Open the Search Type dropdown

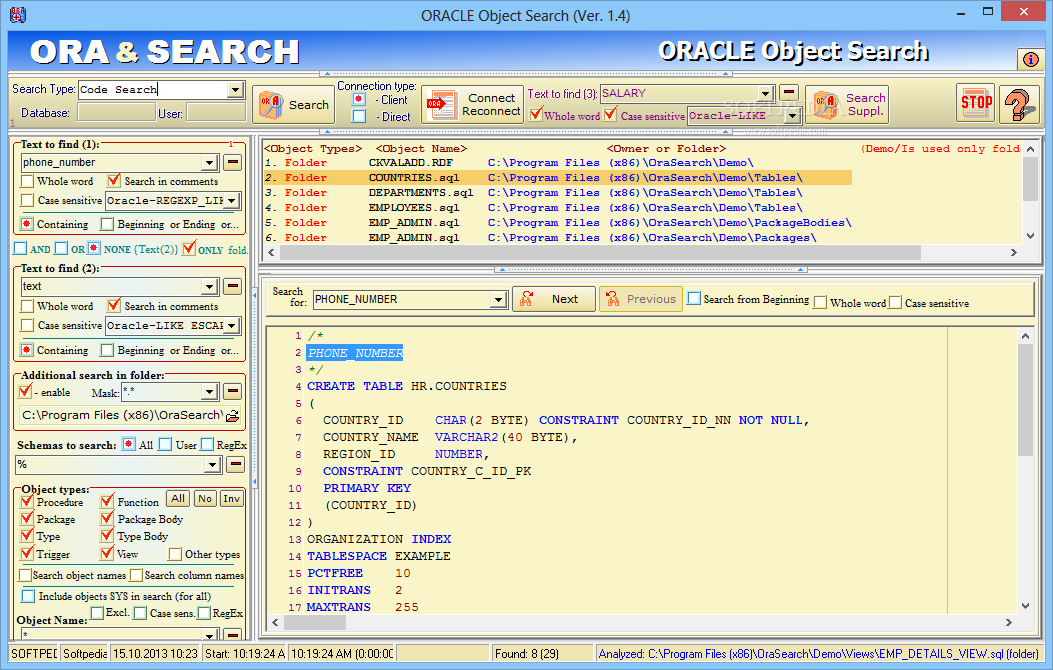[236, 90]
